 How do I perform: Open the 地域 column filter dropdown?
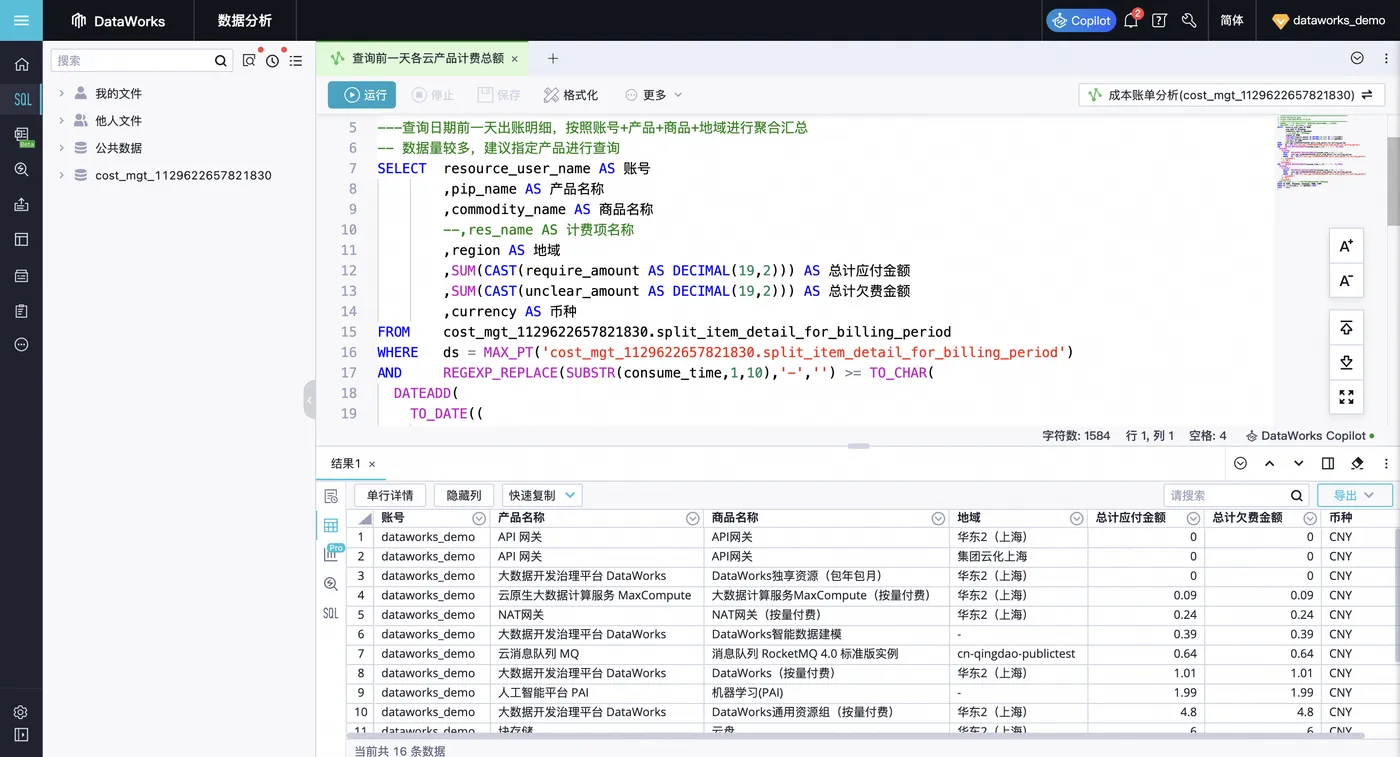1076,518
